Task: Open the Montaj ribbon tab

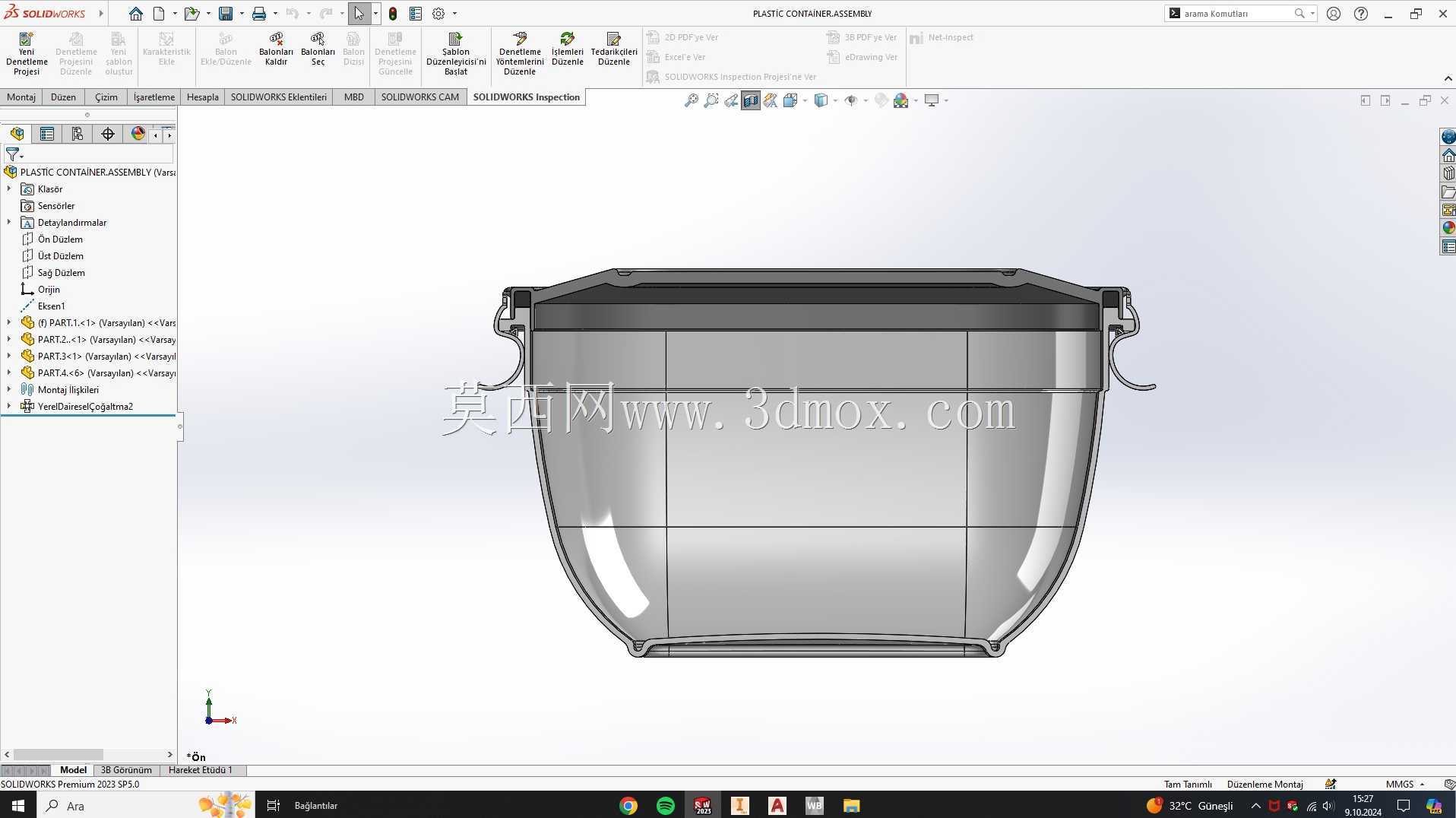Action: (21, 97)
